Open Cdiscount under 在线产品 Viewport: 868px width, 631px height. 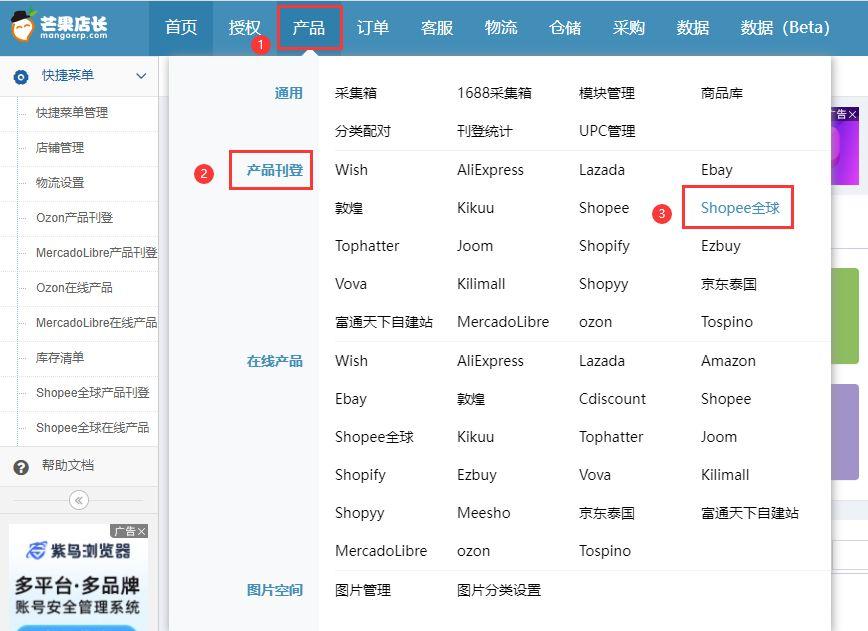click(612, 399)
